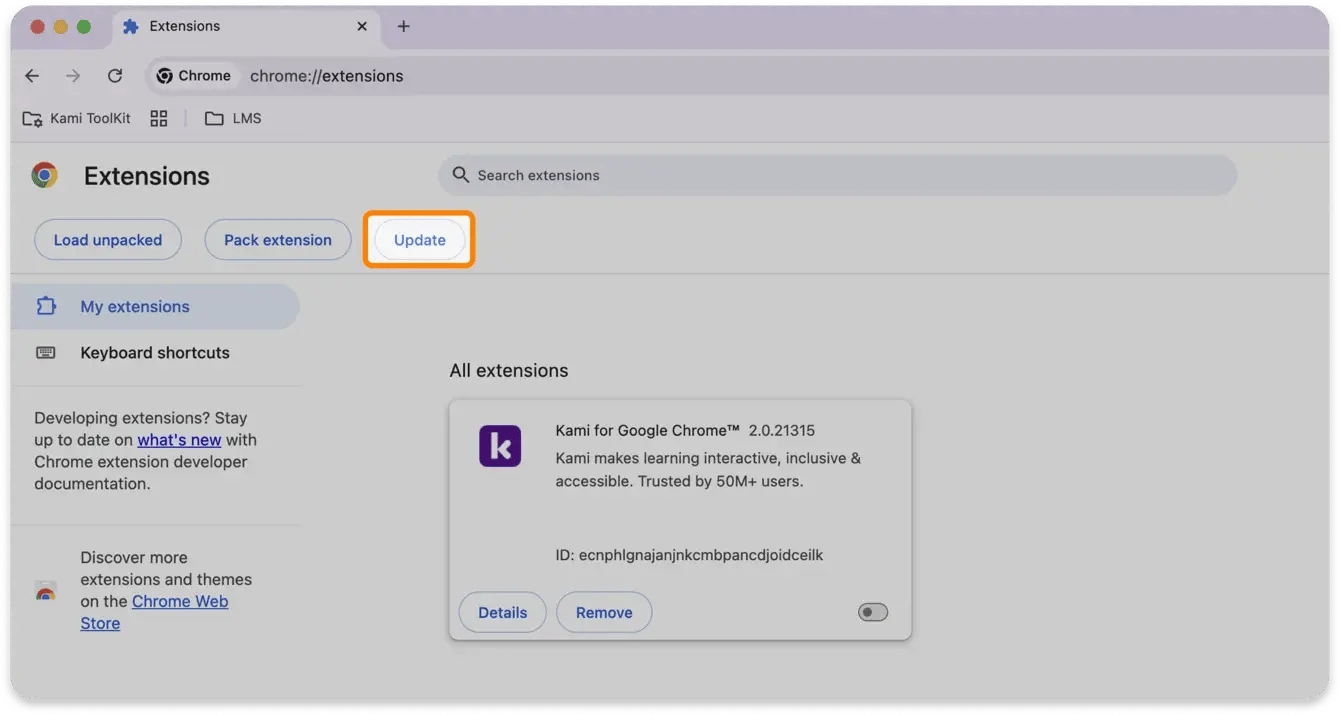Remove the Kami for Google Chrome extension

[x=604, y=613]
